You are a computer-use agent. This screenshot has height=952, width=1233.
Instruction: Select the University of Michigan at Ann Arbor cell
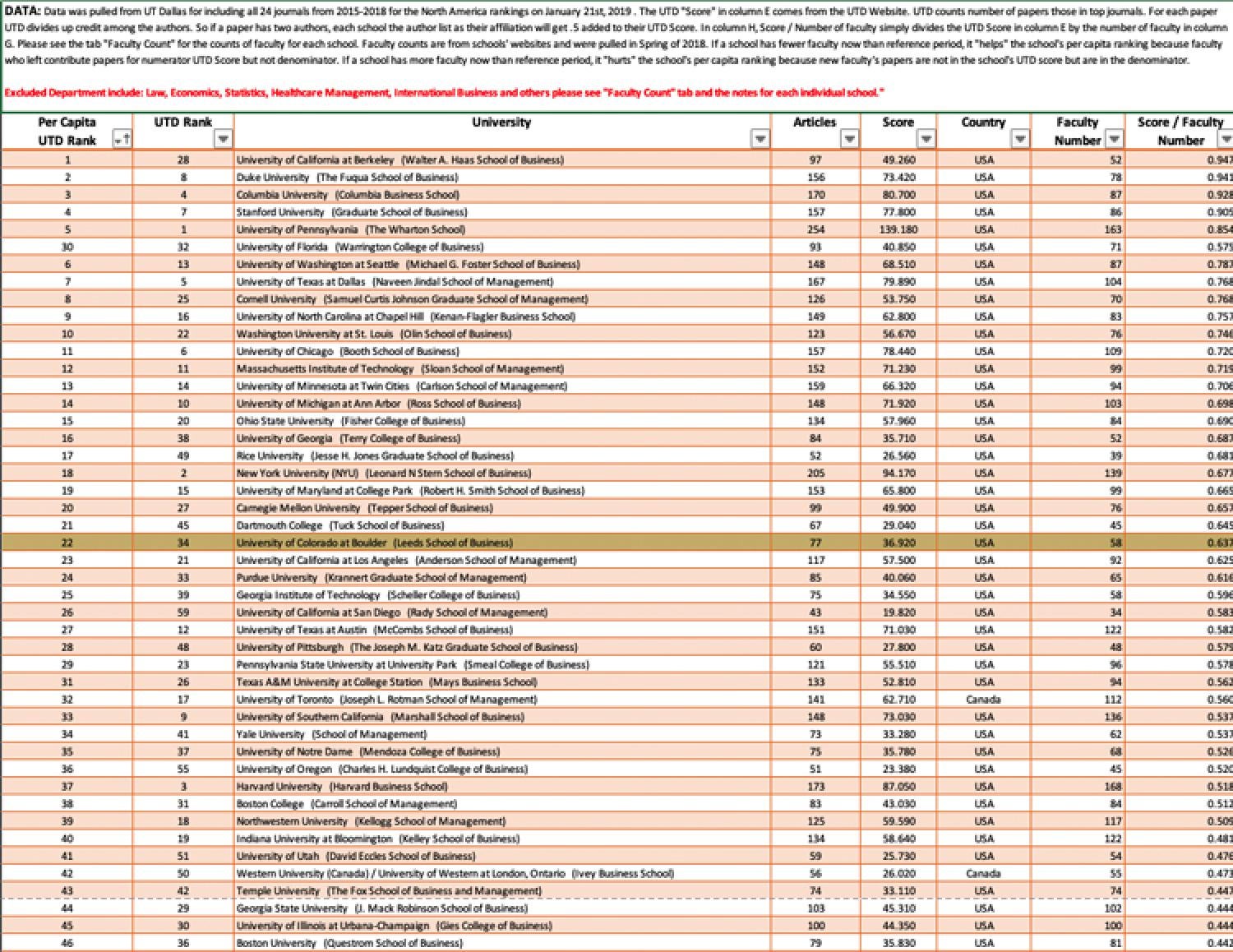click(x=502, y=404)
